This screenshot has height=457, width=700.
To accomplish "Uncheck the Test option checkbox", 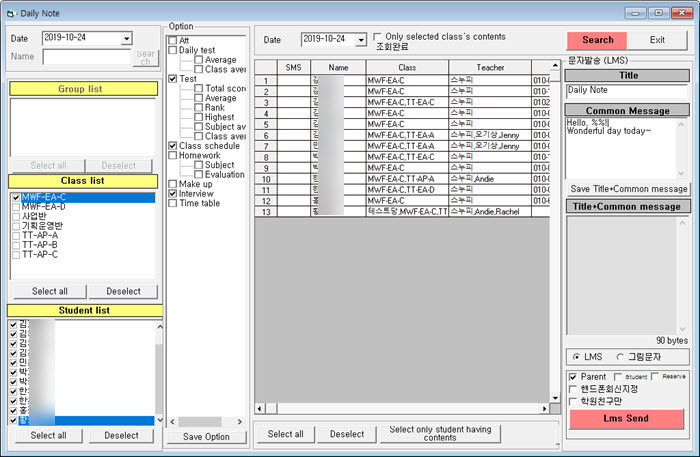I will 173,79.
